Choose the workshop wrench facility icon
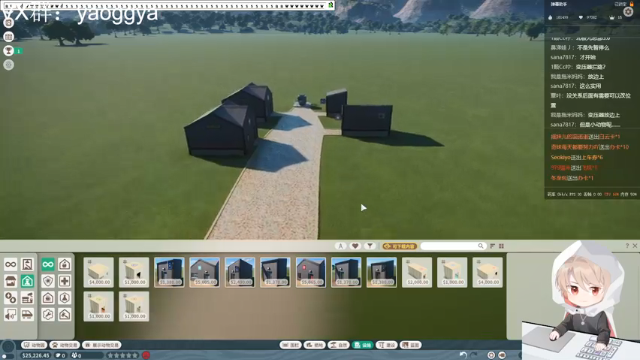Image resolution: width=640 pixels, height=360 pixels. (x=48, y=315)
